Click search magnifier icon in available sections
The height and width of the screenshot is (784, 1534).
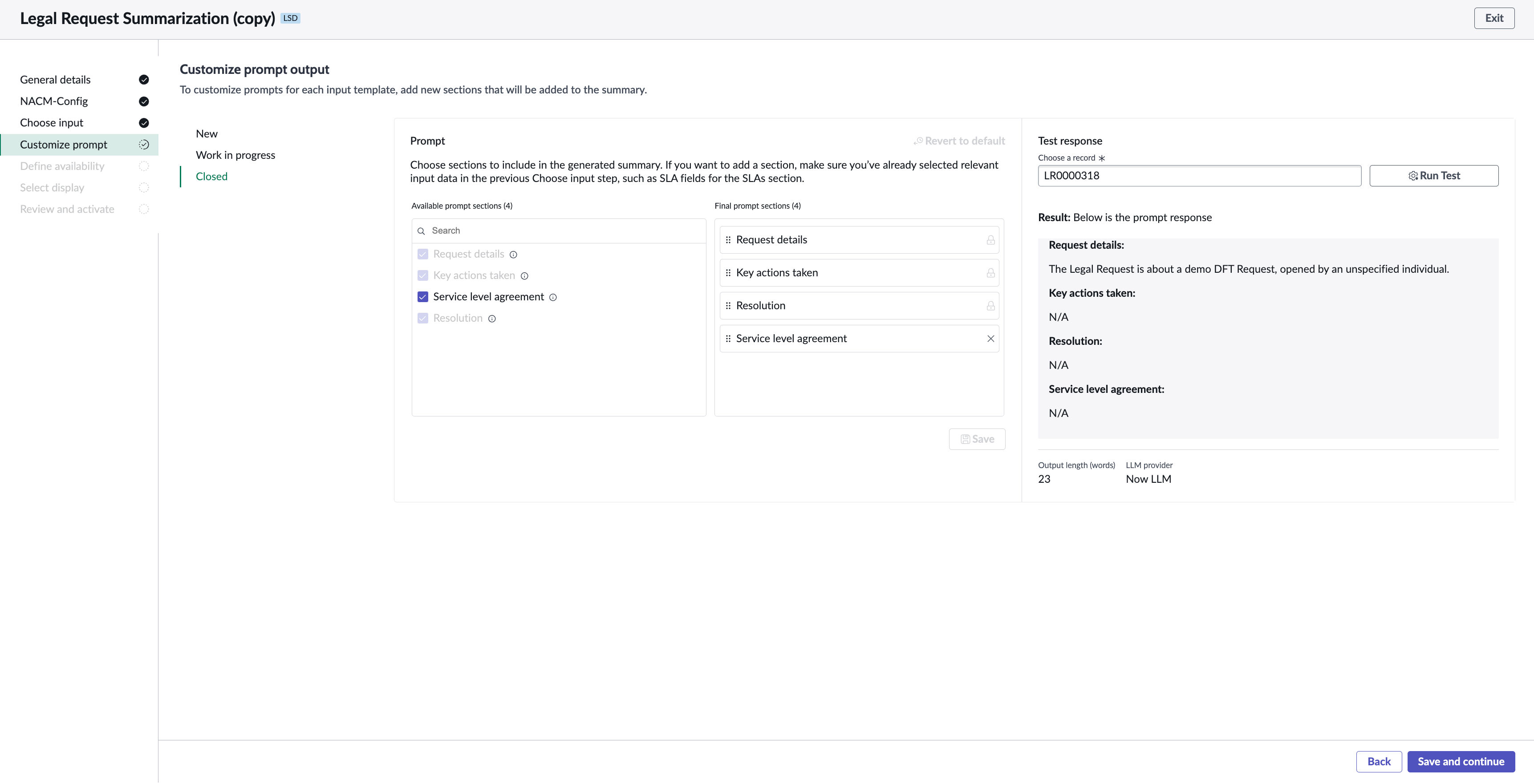point(421,231)
